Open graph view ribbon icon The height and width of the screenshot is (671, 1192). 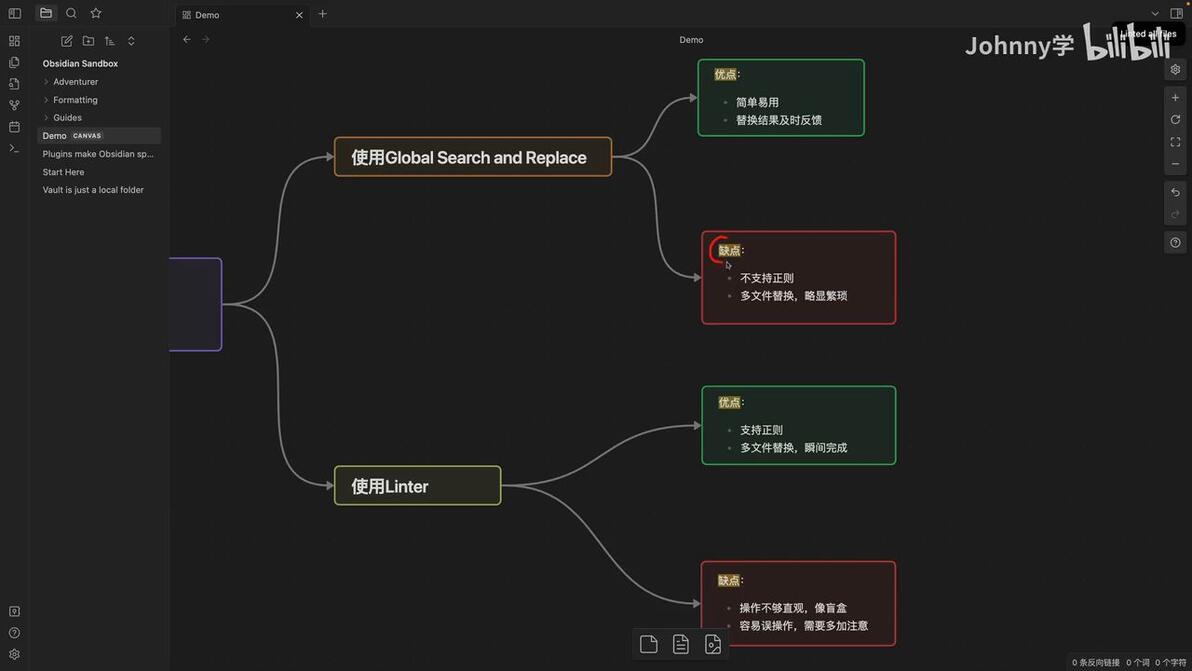pos(14,105)
